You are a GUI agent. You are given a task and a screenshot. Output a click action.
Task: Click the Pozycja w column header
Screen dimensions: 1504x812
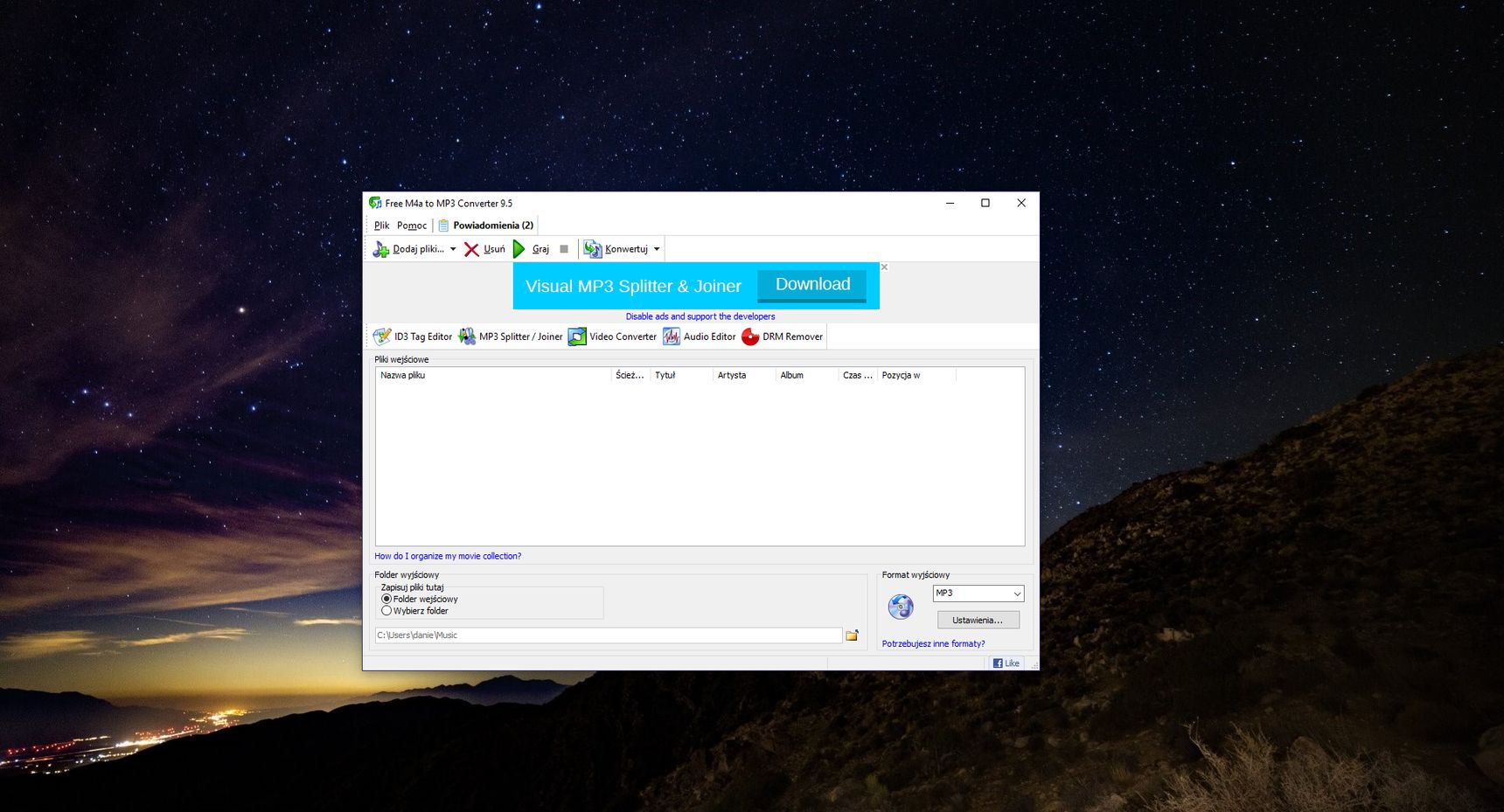916,375
